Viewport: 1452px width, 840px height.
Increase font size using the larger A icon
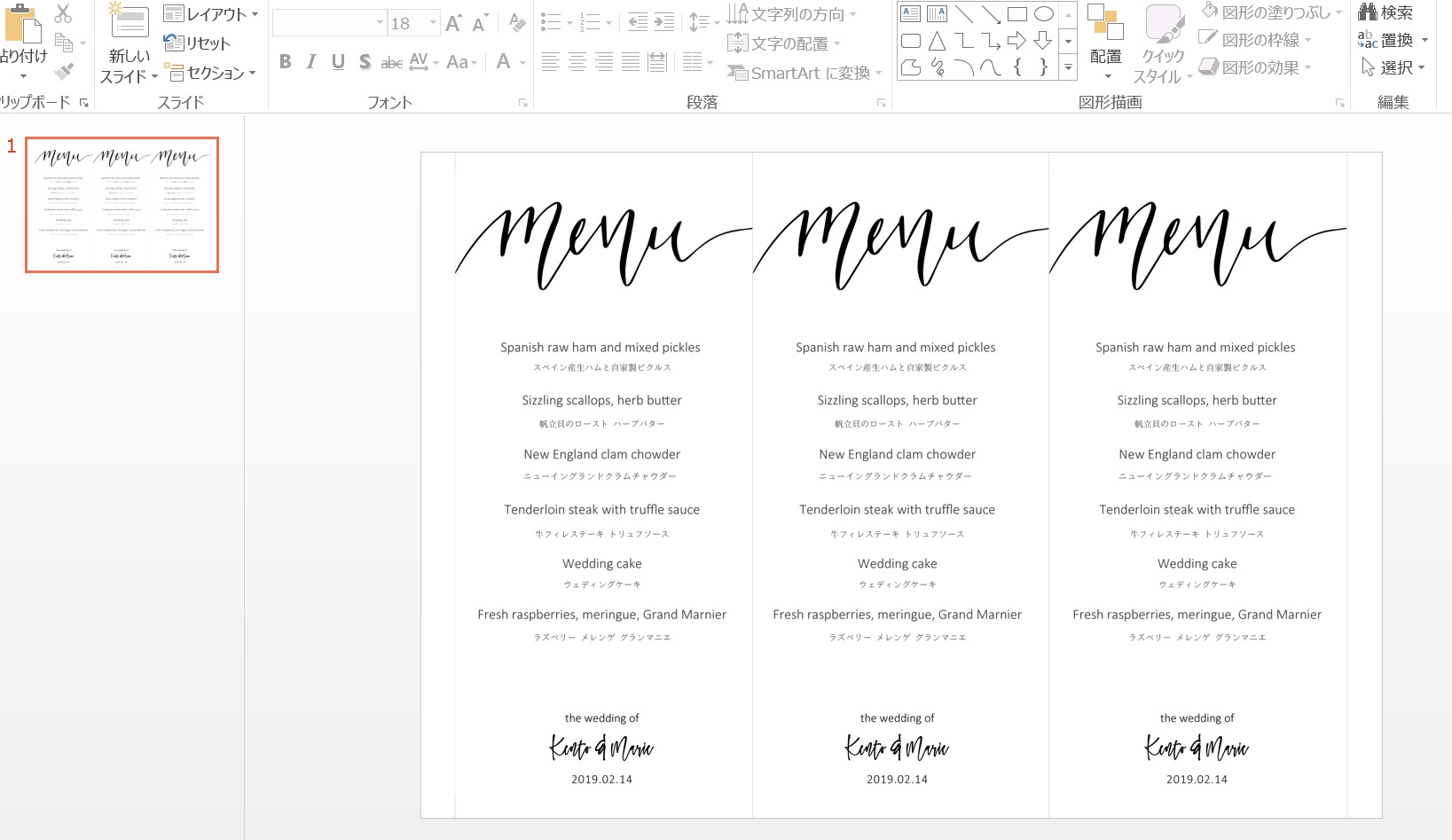click(451, 24)
